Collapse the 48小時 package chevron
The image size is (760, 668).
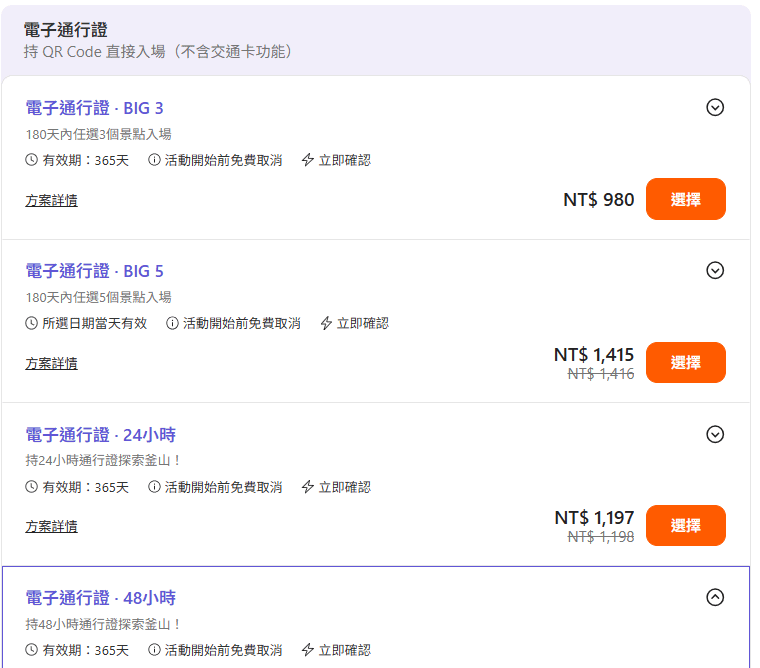click(715, 597)
